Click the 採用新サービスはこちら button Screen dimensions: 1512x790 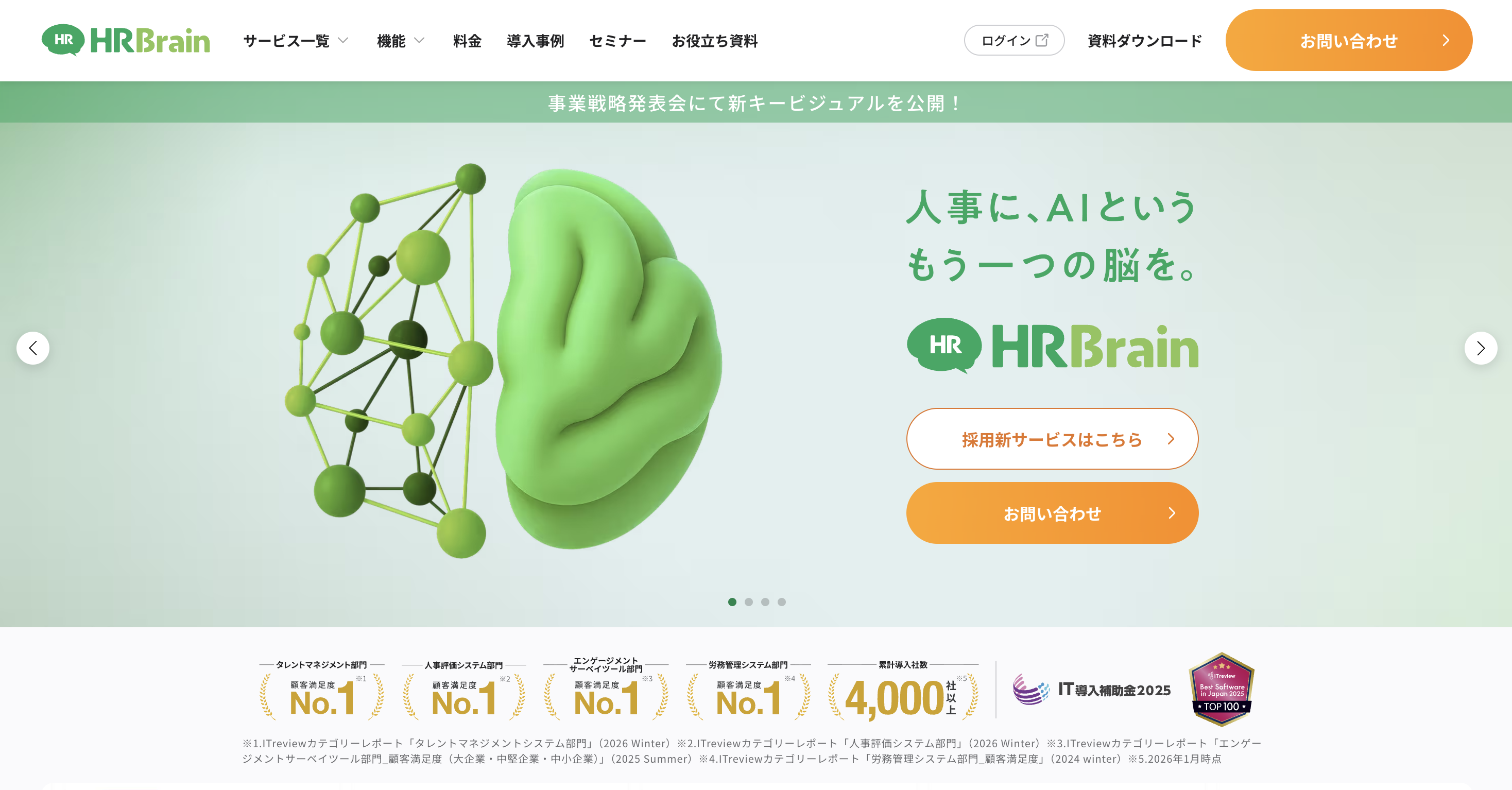point(1051,438)
